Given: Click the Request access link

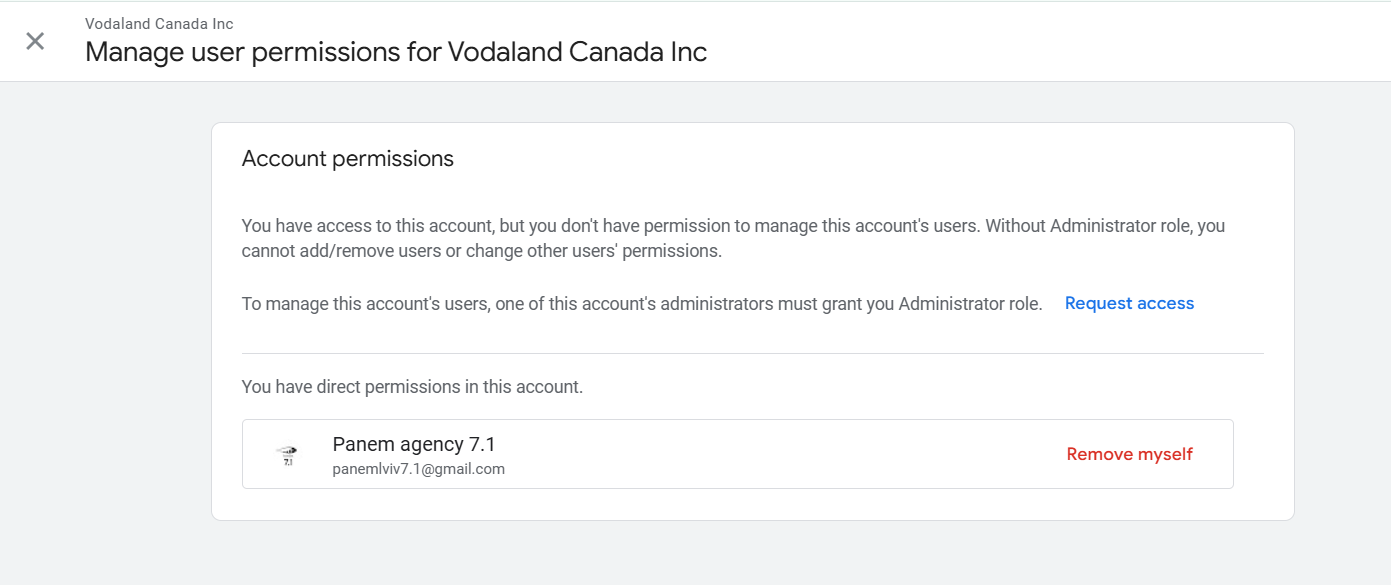Looking at the screenshot, I should 1129,303.
